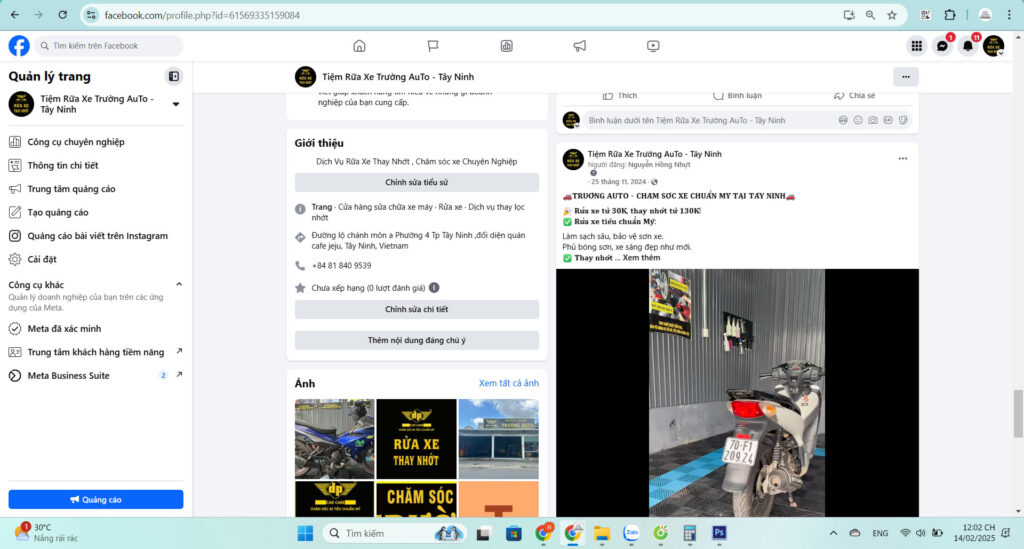Expand the page switcher dropdown arrow
Viewport: 1024px width, 549px height.
[x=176, y=104]
